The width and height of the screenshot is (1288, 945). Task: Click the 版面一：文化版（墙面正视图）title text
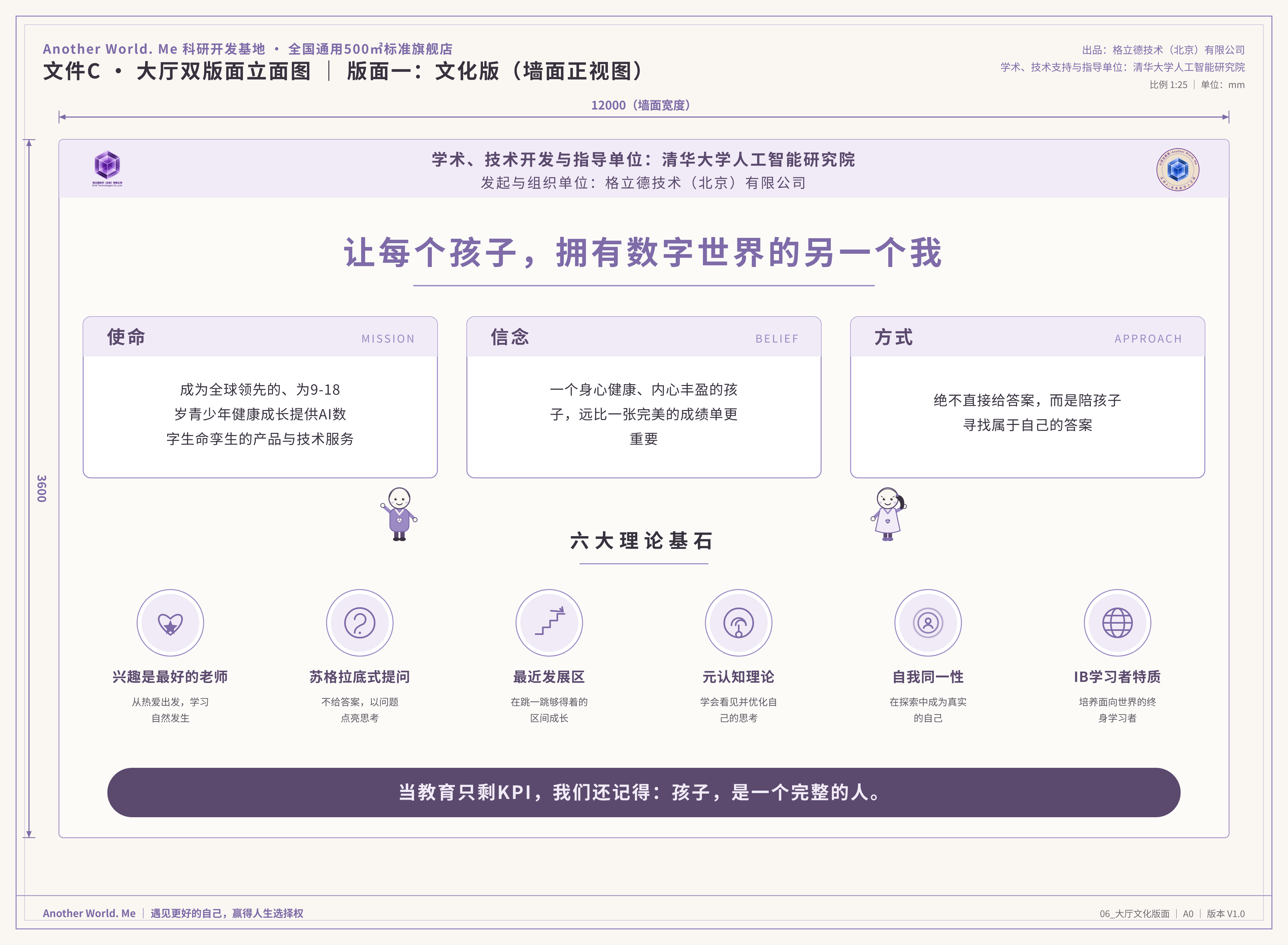497,71
